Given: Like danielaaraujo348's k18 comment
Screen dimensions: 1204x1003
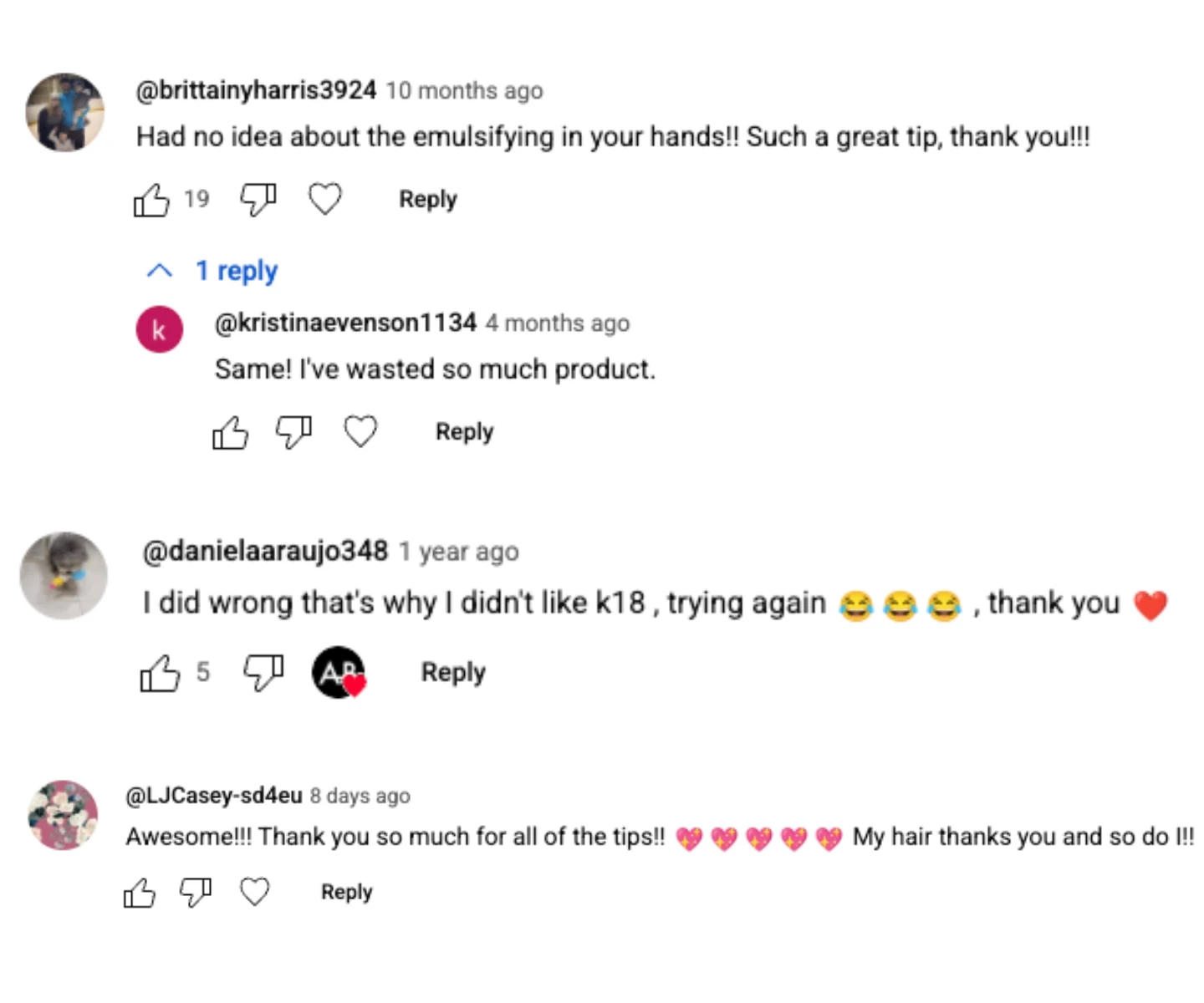Looking at the screenshot, I should [x=160, y=673].
